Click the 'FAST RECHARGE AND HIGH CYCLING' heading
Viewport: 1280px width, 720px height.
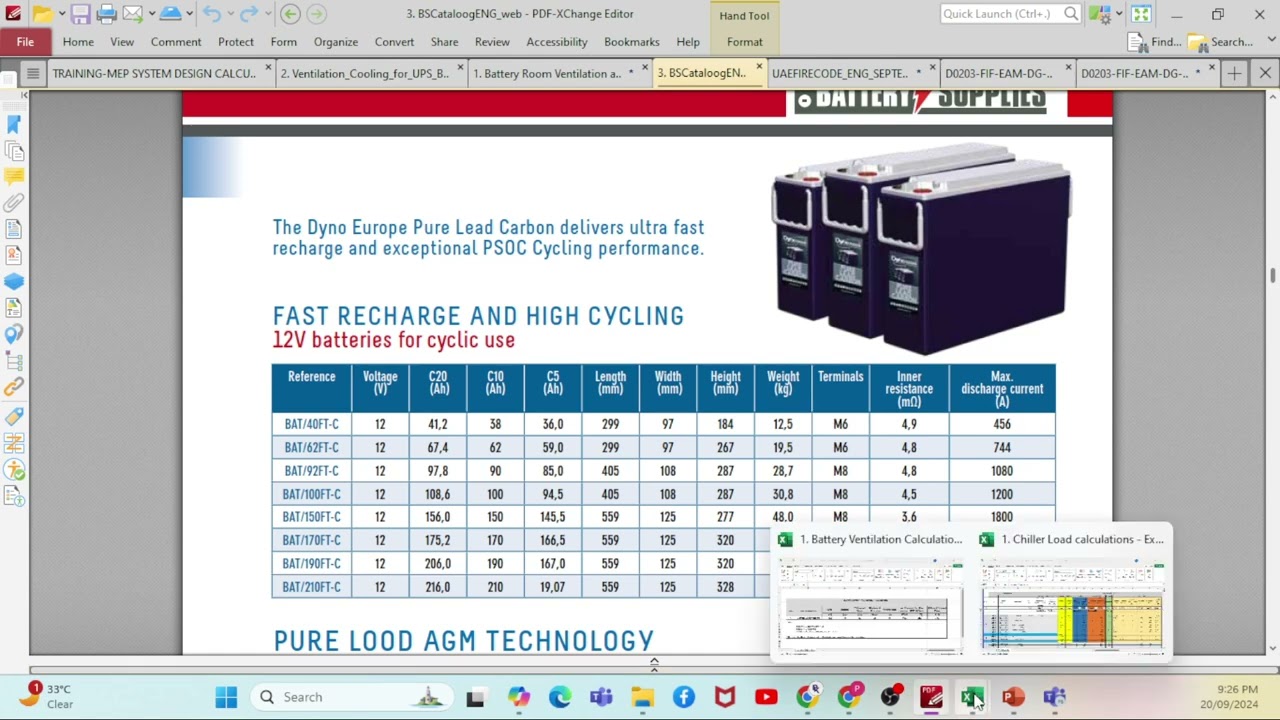[x=479, y=316]
